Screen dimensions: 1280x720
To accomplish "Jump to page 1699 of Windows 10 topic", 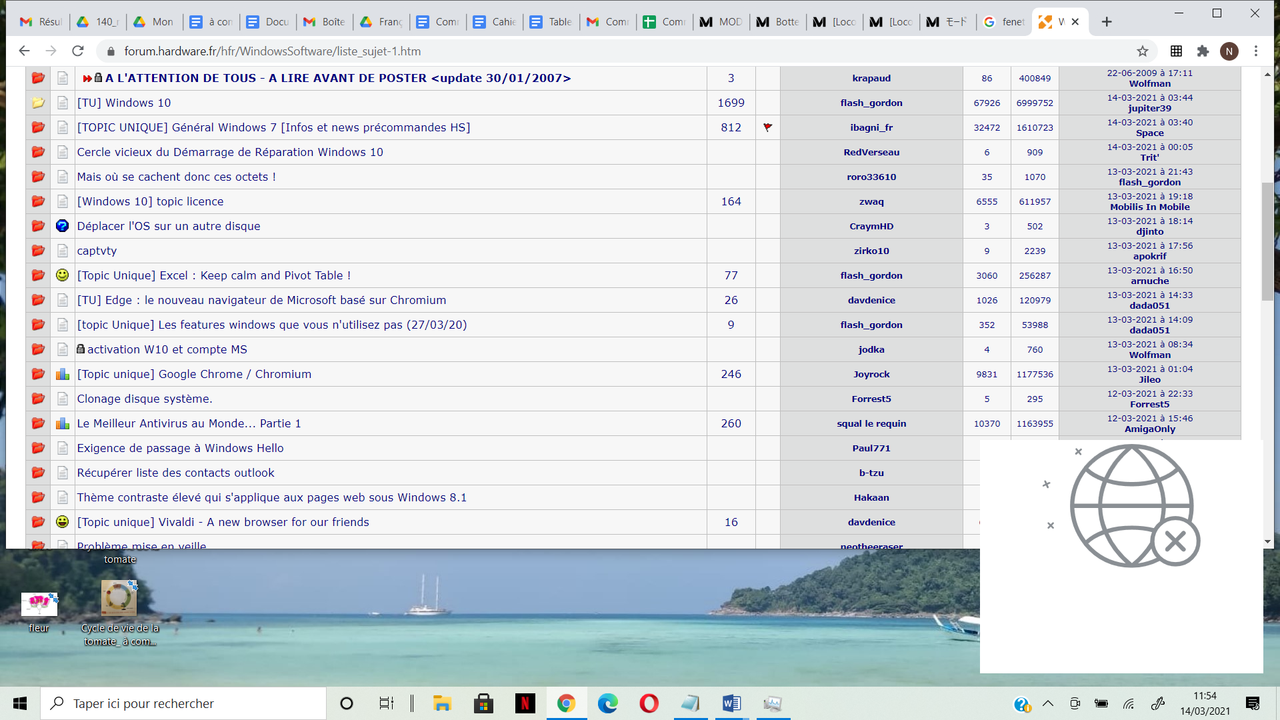I will click(x=731, y=103).
